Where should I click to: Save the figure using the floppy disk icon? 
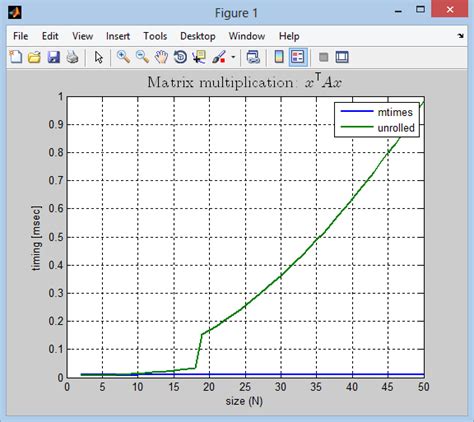(x=53, y=57)
